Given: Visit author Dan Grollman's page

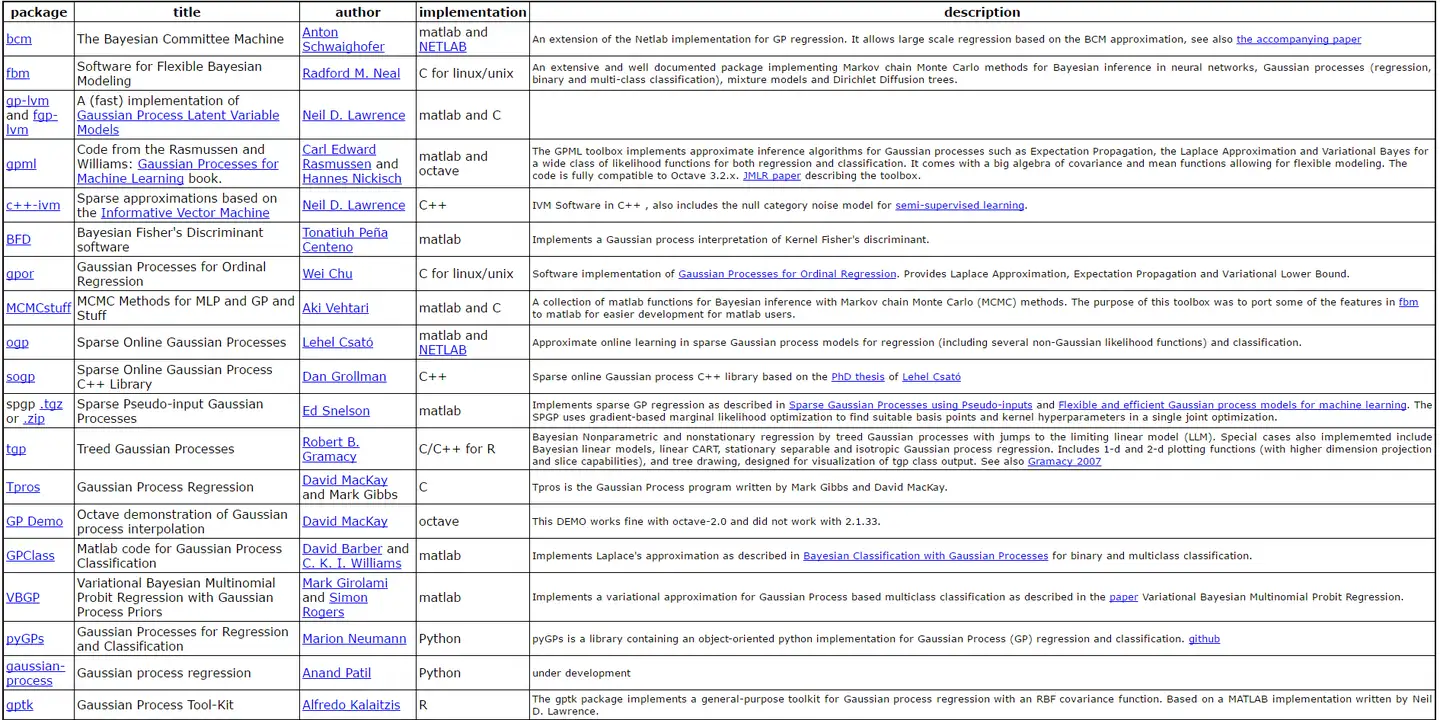Looking at the screenshot, I should [x=344, y=376].
